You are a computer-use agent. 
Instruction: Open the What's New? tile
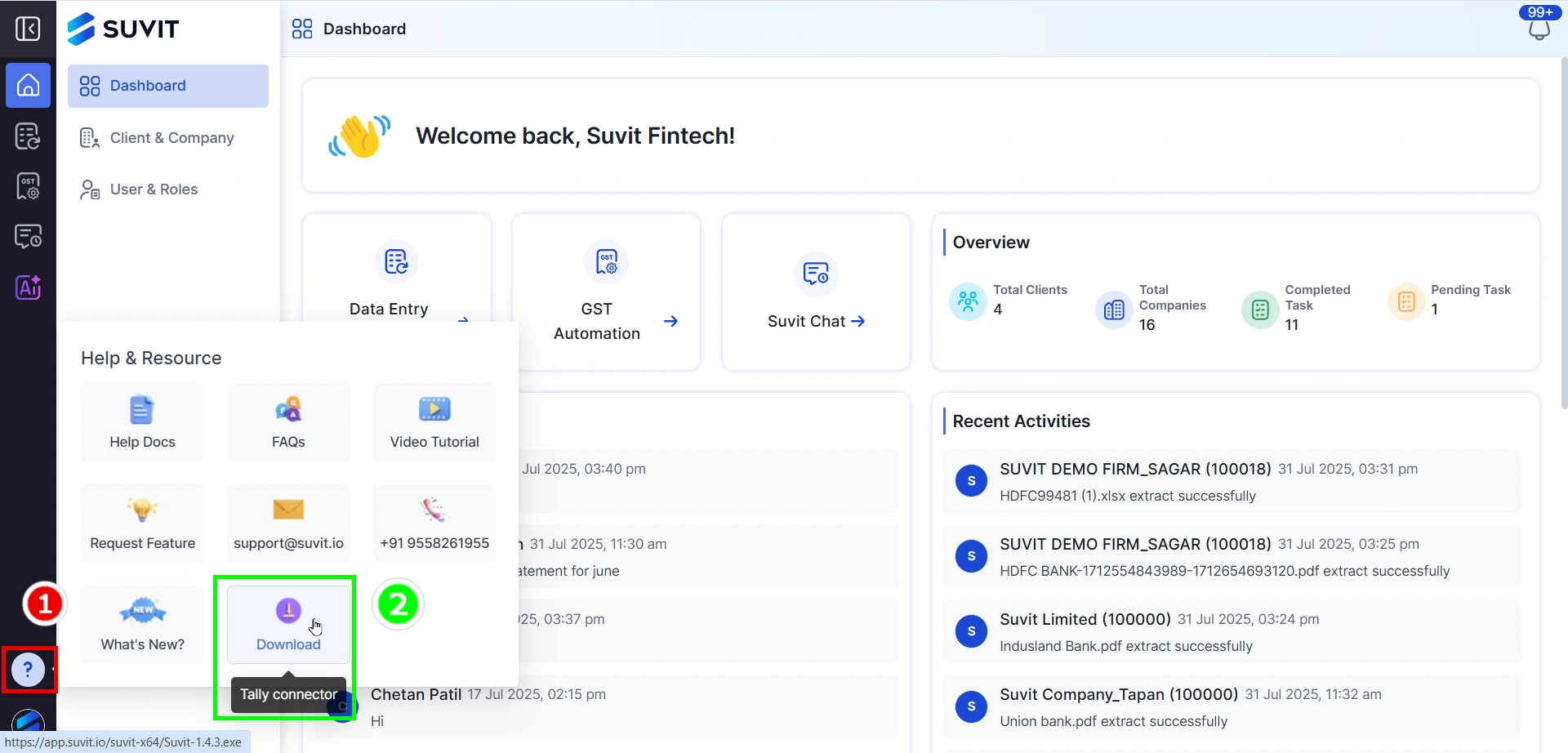click(142, 625)
